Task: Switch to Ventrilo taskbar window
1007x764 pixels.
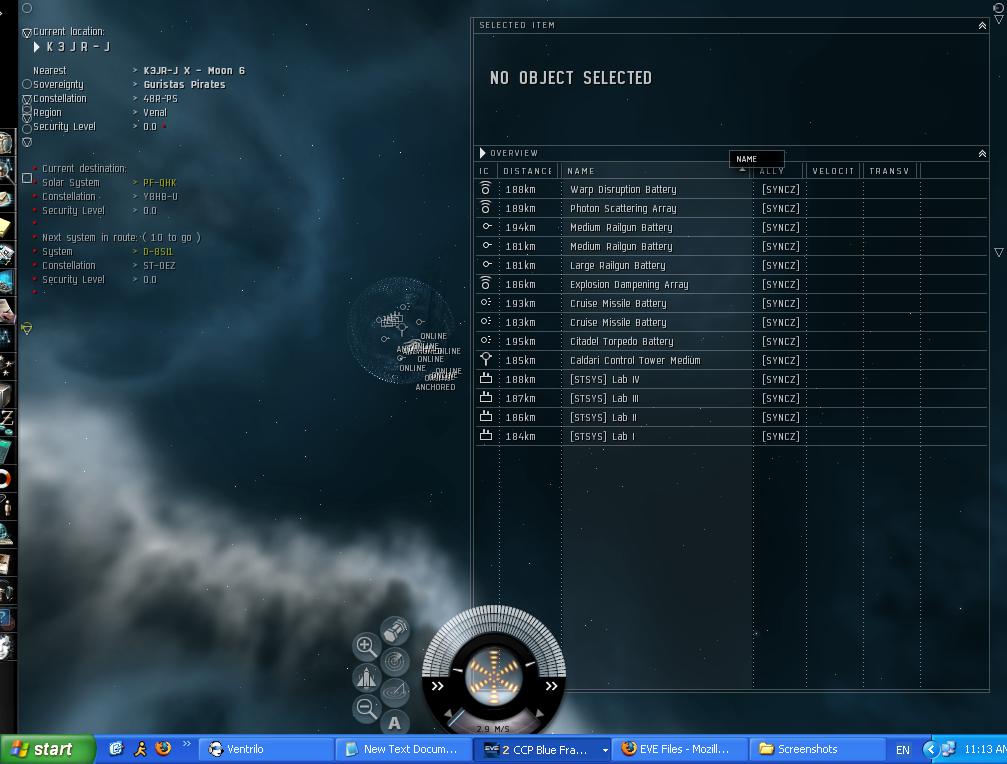Action: (266, 749)
